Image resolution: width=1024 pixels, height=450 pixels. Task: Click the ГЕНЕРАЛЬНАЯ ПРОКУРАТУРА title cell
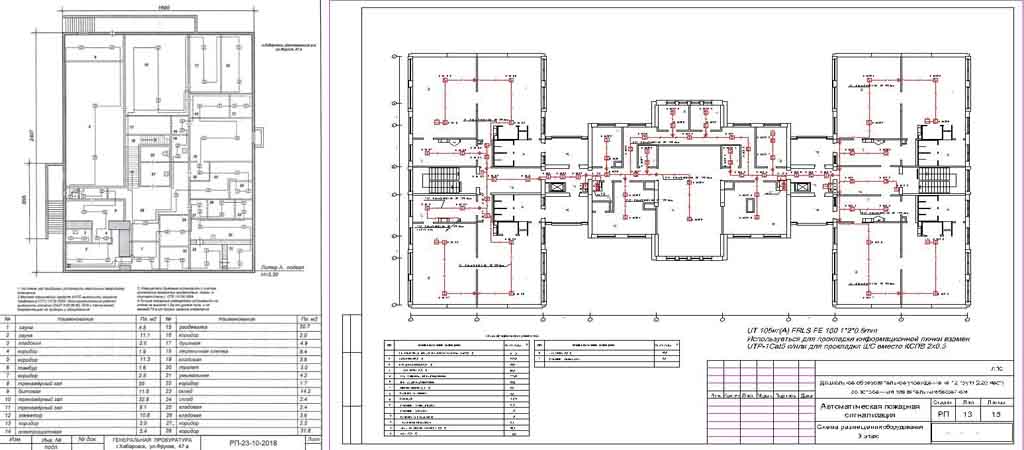tap(152, 443)
